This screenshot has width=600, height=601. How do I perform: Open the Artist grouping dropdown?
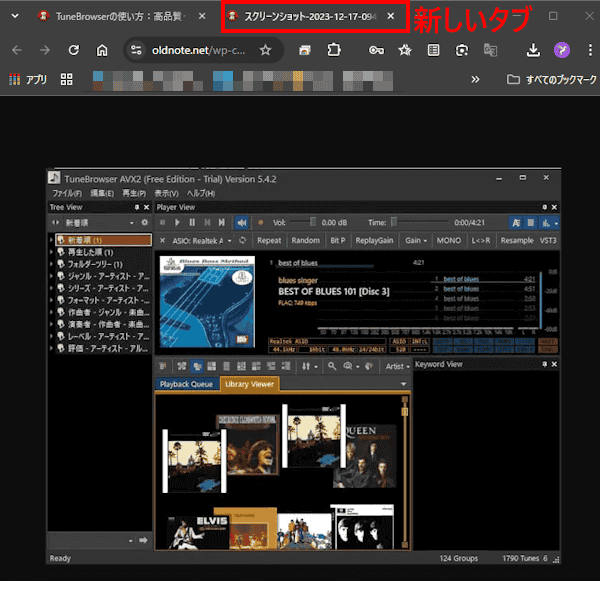pyautogui.click(x=397, y=366)
